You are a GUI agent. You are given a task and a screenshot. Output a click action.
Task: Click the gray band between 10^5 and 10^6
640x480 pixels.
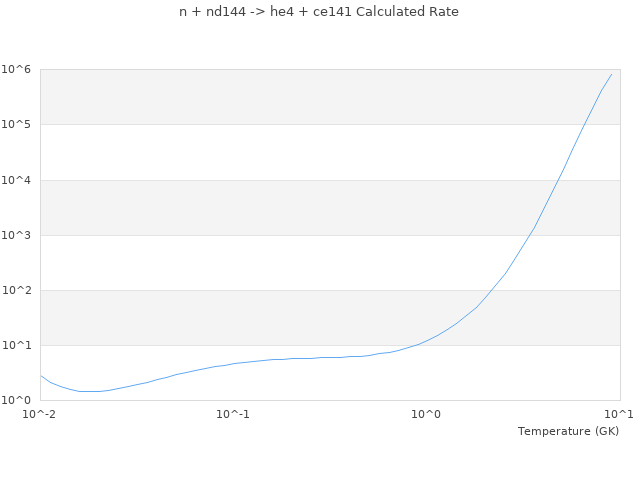tap(300, 97)
